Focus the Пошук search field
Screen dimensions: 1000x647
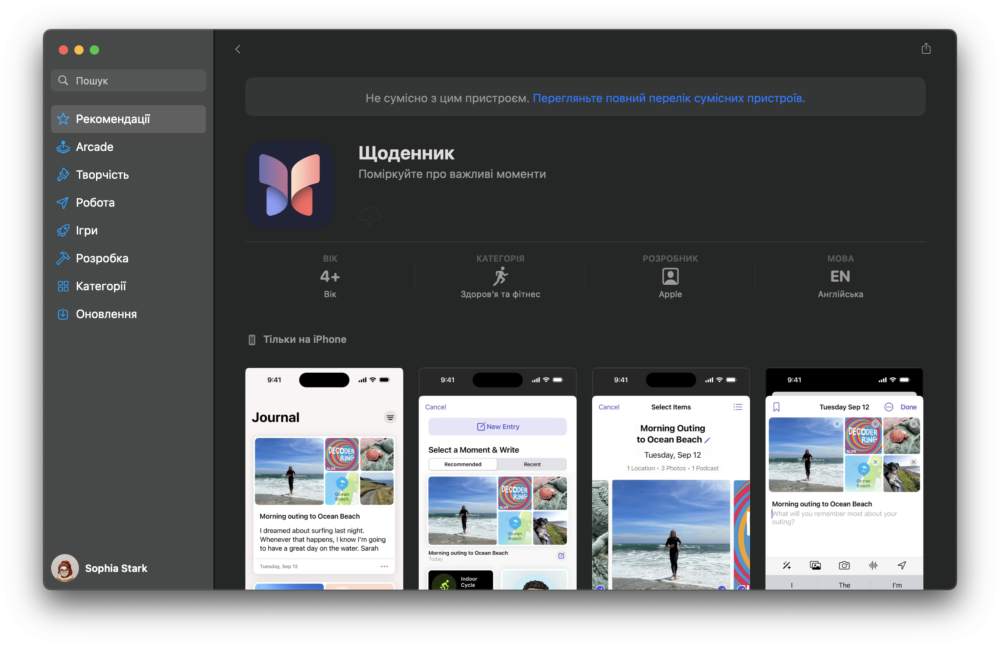tap(128, 80)
